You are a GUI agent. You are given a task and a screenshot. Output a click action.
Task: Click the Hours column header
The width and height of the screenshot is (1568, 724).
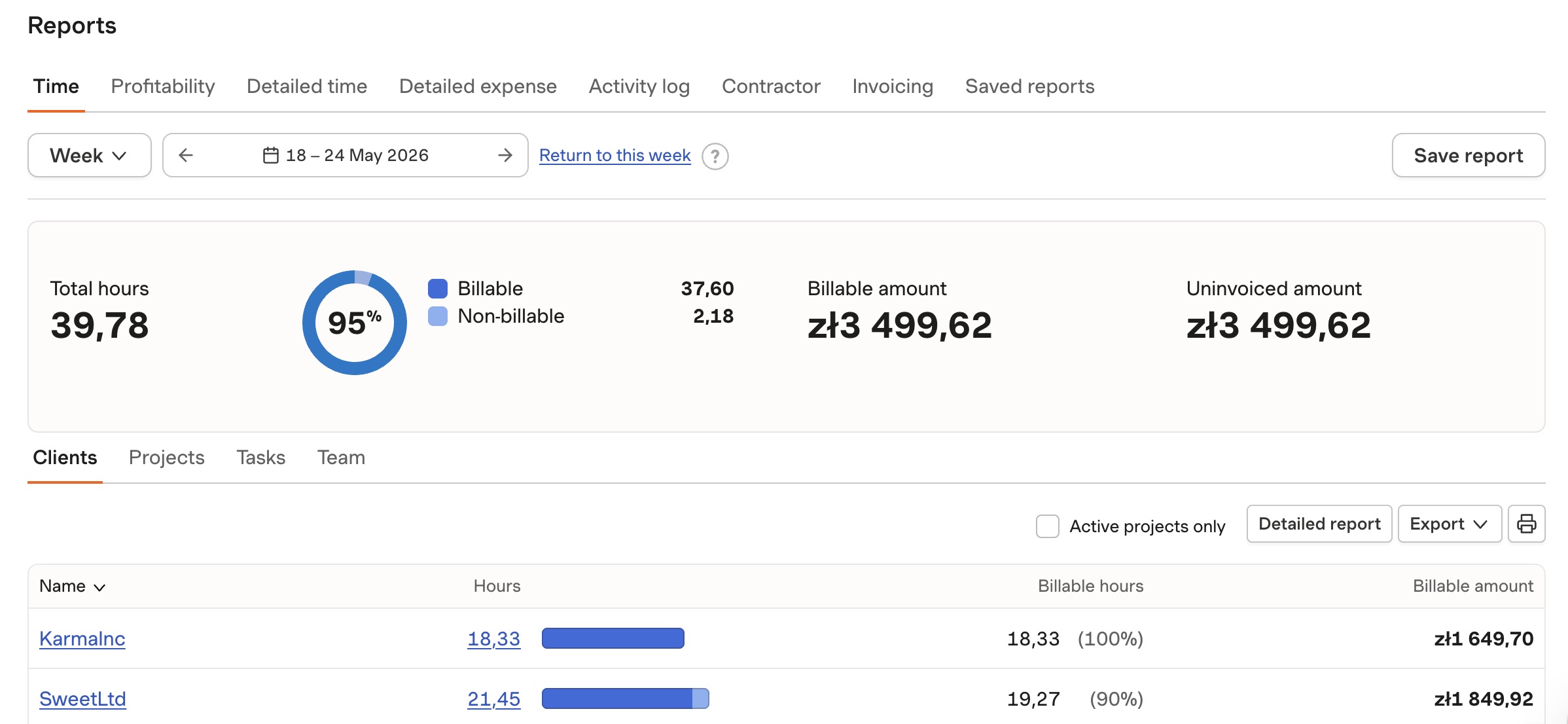pos(497,586)
